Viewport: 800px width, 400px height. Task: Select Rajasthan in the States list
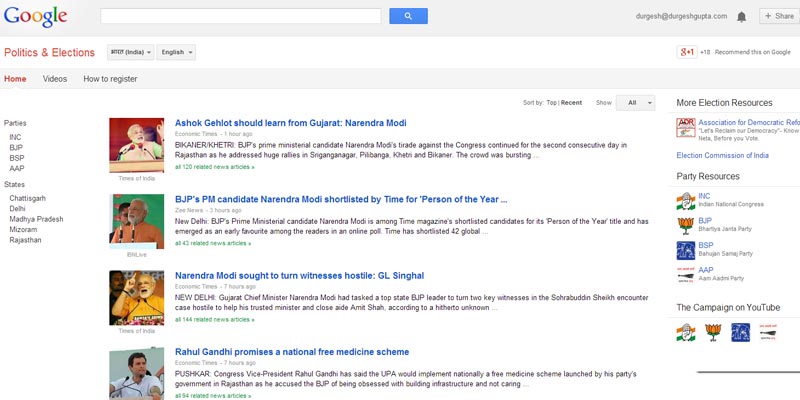pyautogui.click(x=26, y=240)
